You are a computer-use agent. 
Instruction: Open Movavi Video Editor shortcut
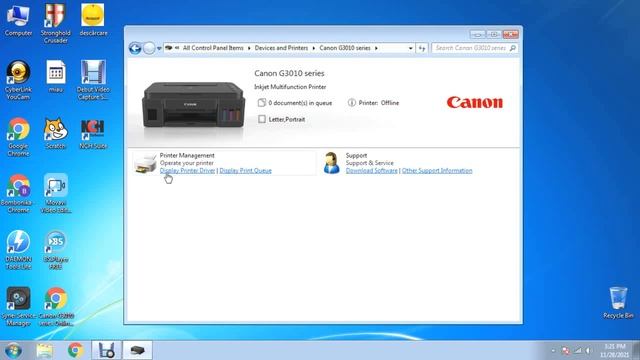click(x=56, y=193)
